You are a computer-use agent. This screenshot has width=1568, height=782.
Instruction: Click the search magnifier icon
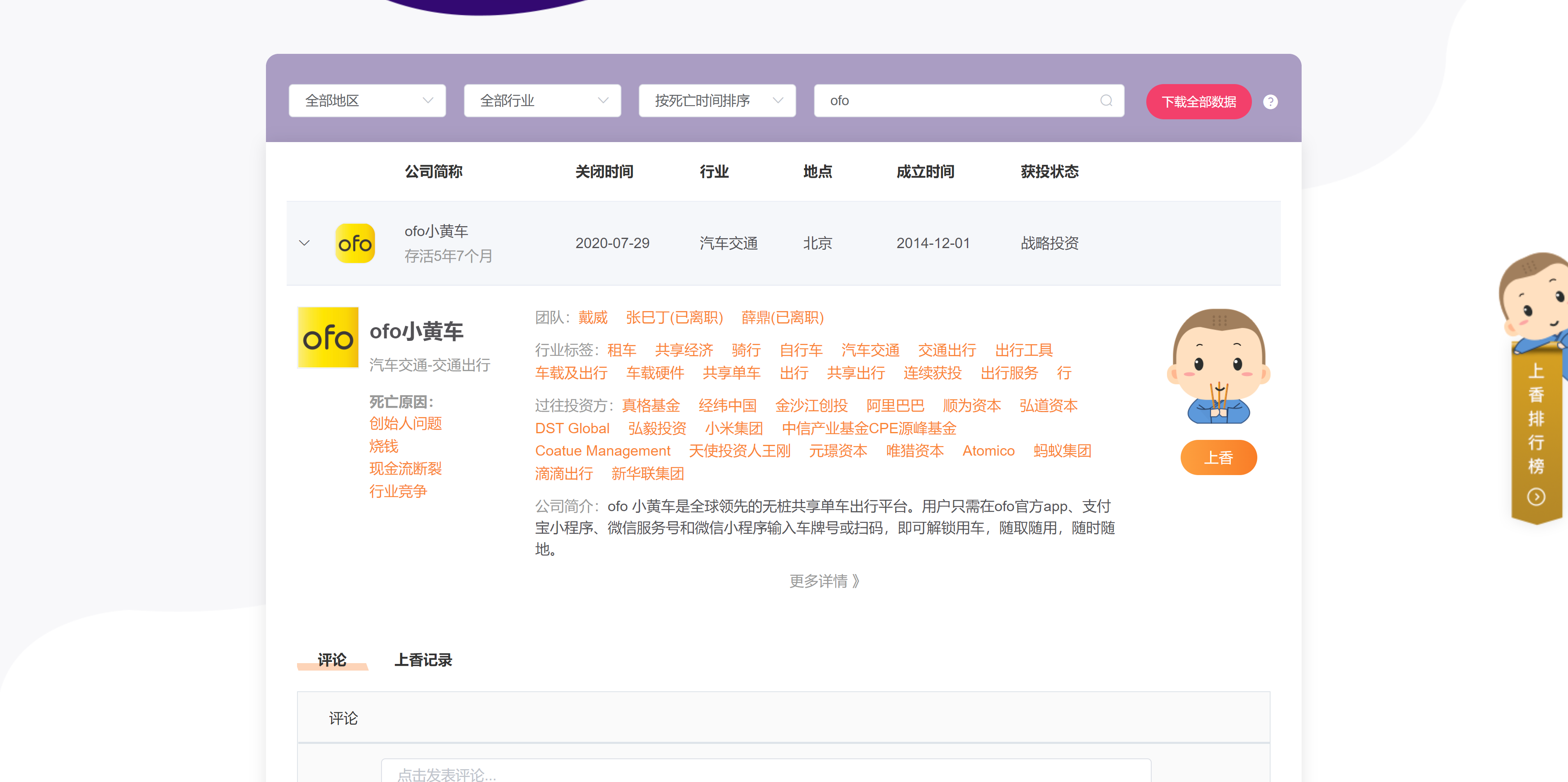[1106, 100]
